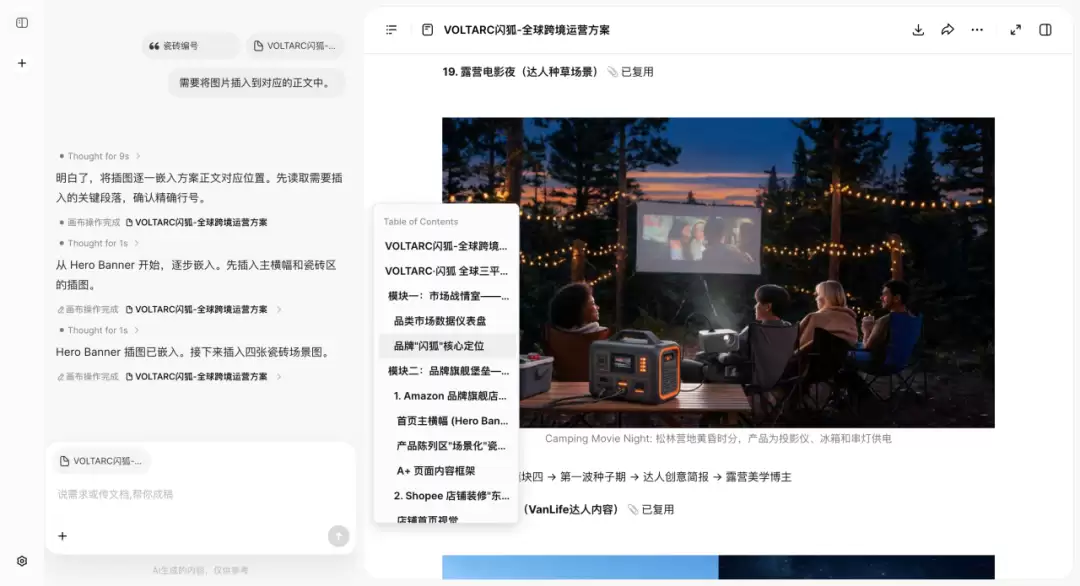Click the Table of Contents header label
This screenshot has width=1080, height=586.
421,222
